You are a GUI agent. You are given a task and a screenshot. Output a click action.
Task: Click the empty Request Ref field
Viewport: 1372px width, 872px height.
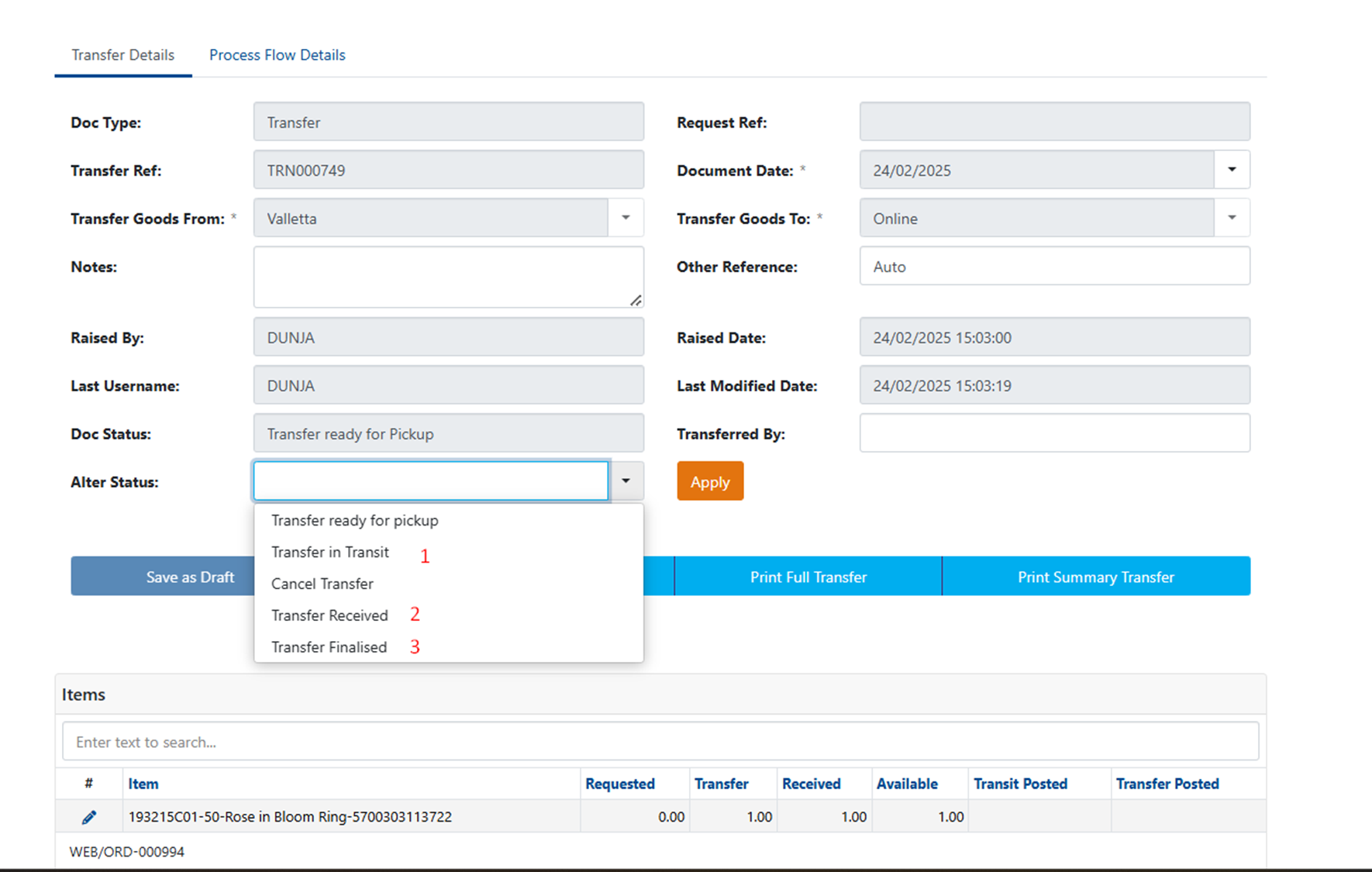(1055, 122)
